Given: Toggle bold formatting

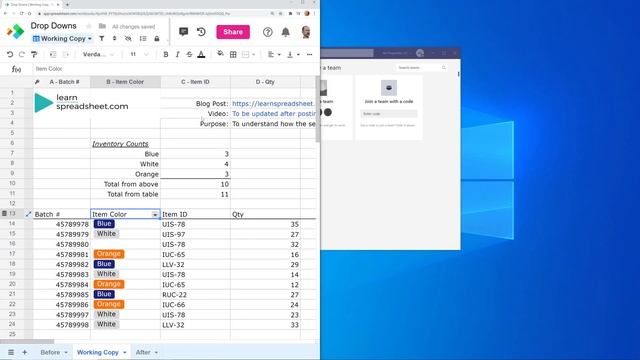Looking at the screenshot, I should coord(166,54).
